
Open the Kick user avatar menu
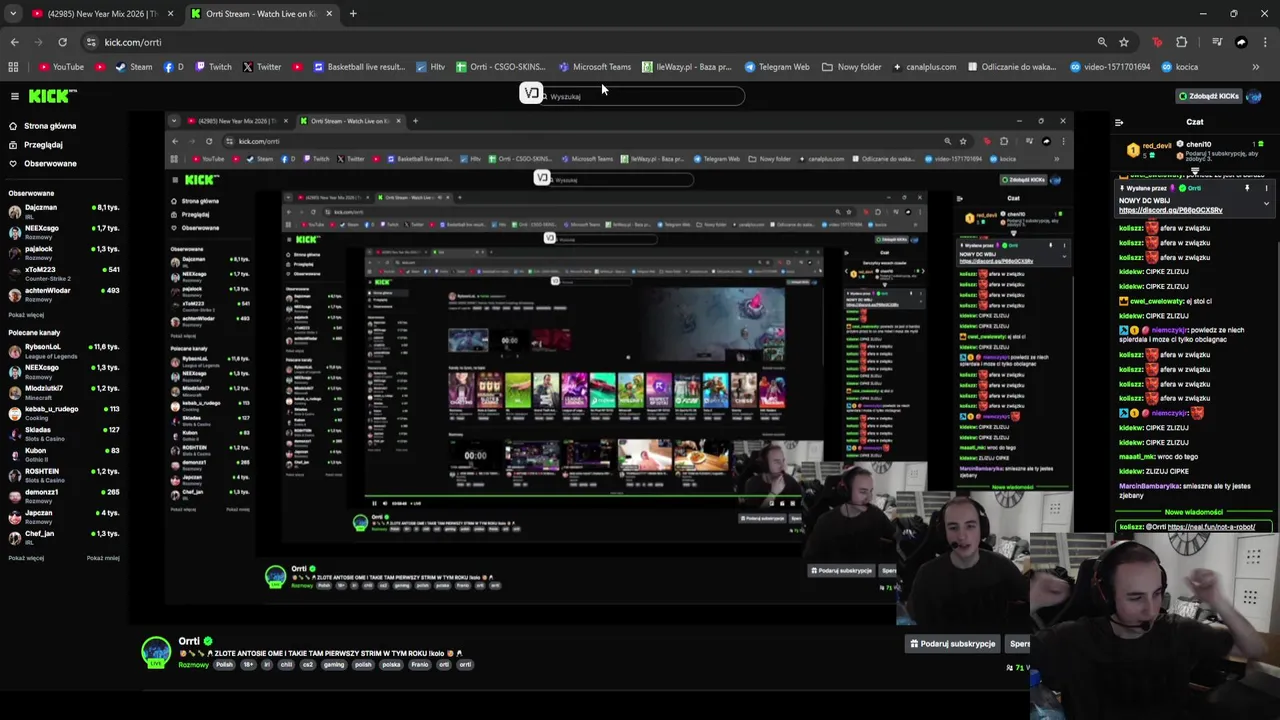(x=1255, y=96)
